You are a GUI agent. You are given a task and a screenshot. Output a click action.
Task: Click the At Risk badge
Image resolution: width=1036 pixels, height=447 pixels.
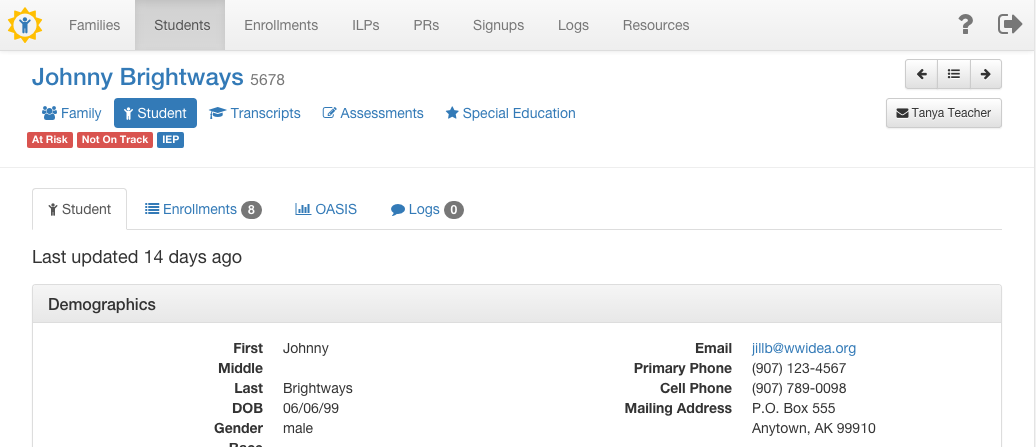[x=50, y=140]
